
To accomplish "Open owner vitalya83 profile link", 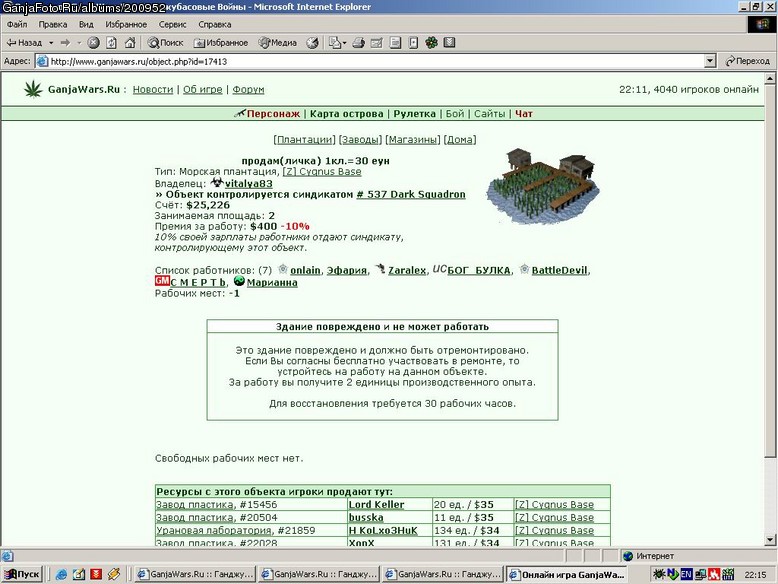I will pos(249,184).
